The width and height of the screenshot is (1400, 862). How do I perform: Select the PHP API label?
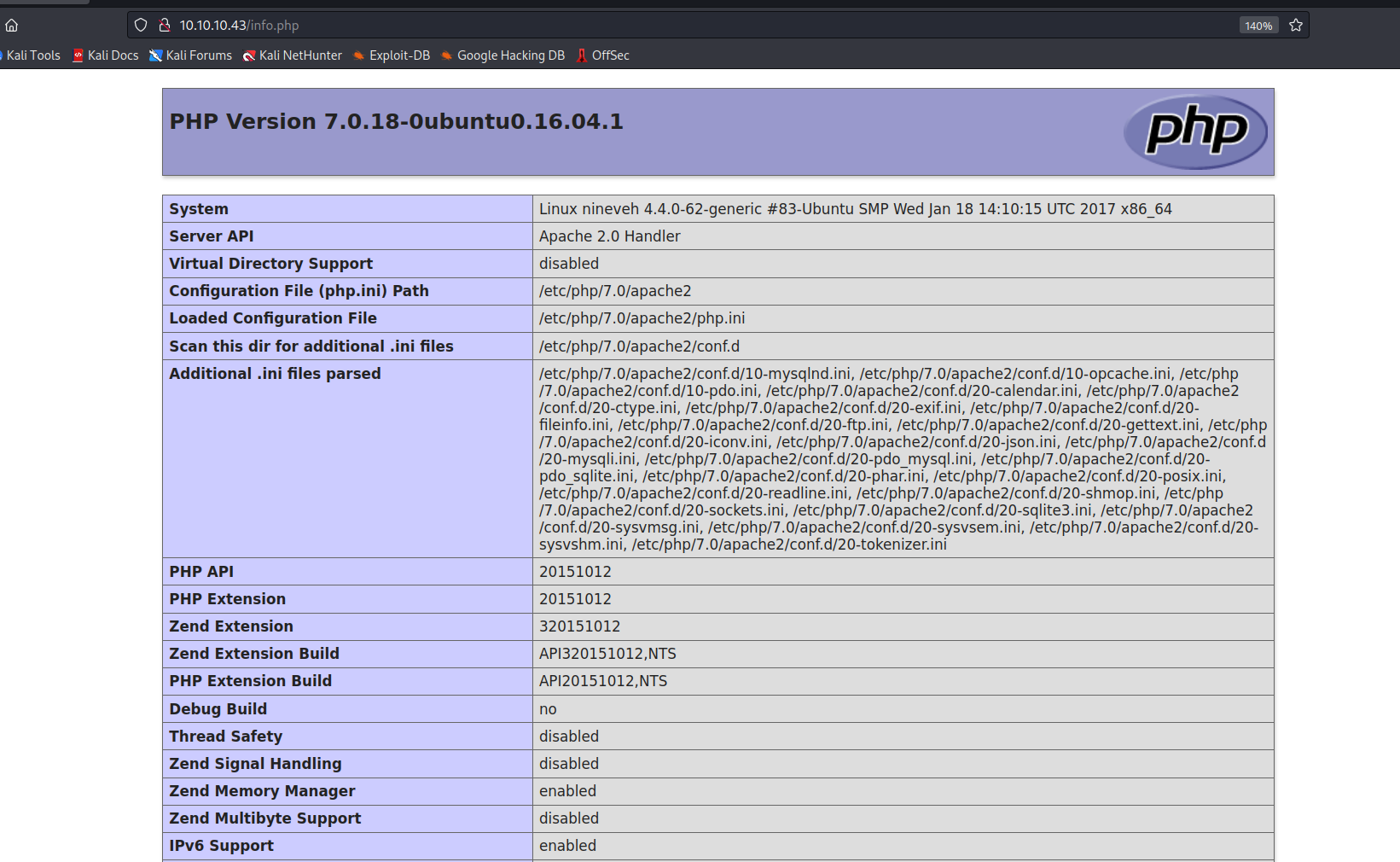(201, 572)
